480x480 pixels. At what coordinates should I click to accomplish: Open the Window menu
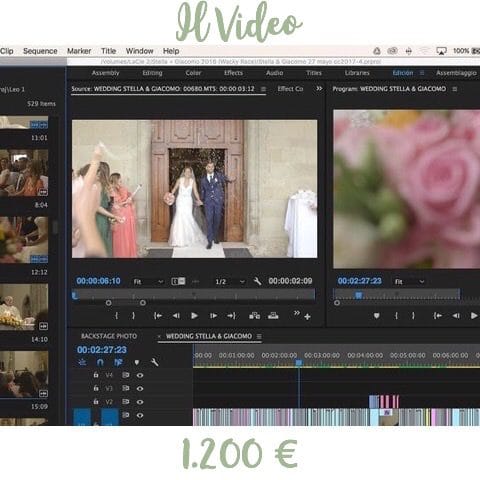click(x=140, y=51)
